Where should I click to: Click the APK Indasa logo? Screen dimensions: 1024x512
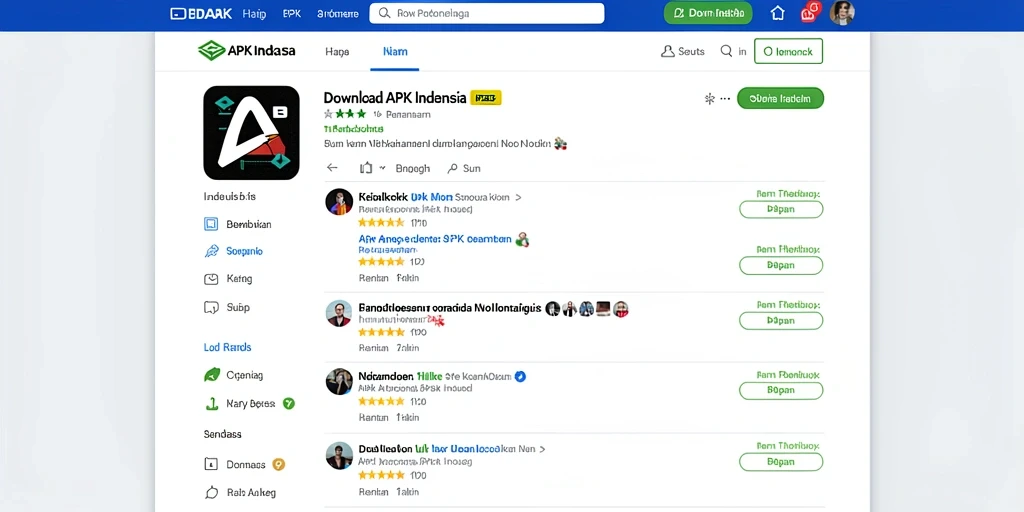[246, 51]
